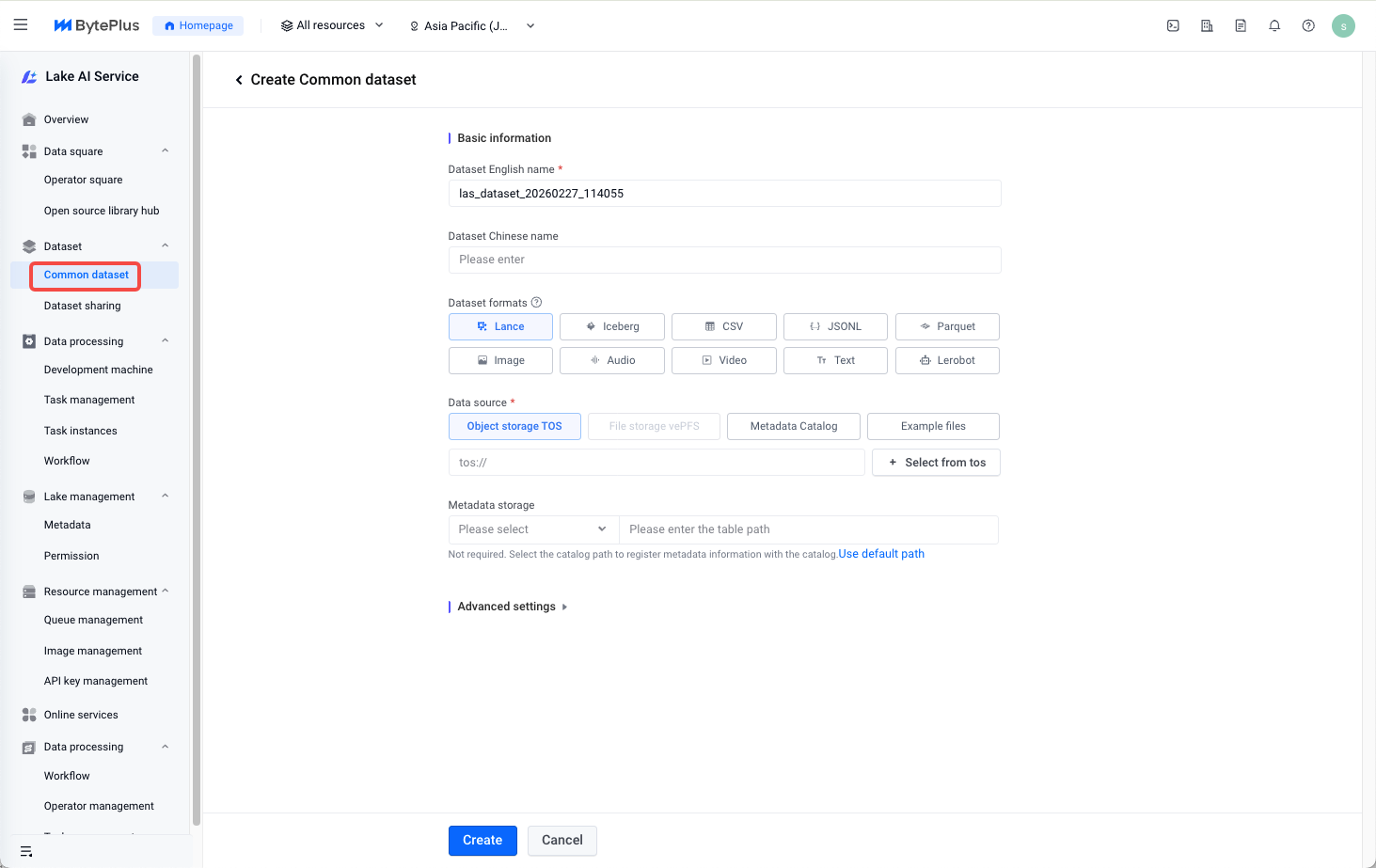Open Dataset sharing in the sidebar
This screenshot has width=1376, height=868.
coord(83,306)
